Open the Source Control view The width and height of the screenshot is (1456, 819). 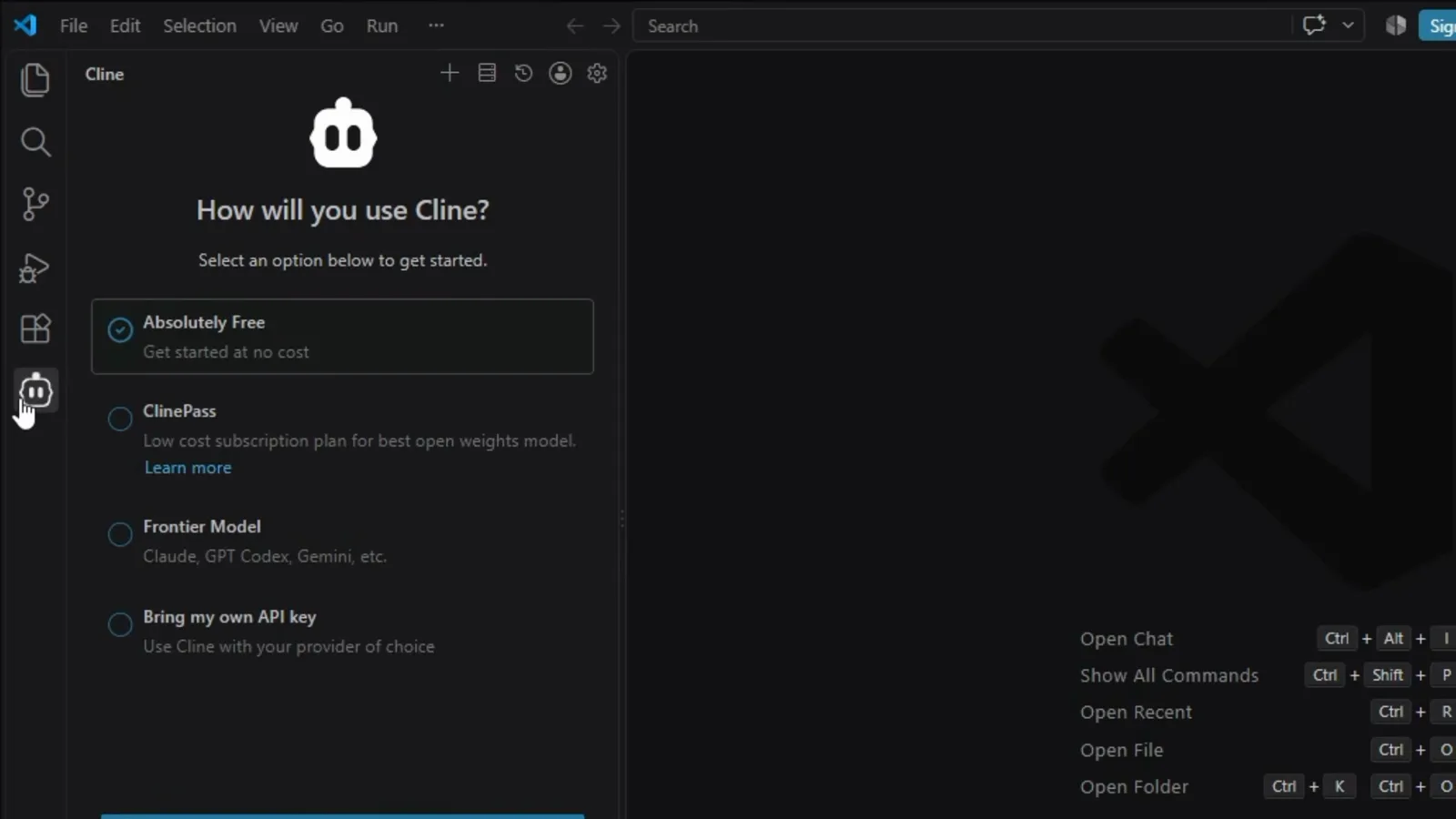pos(35,204)
